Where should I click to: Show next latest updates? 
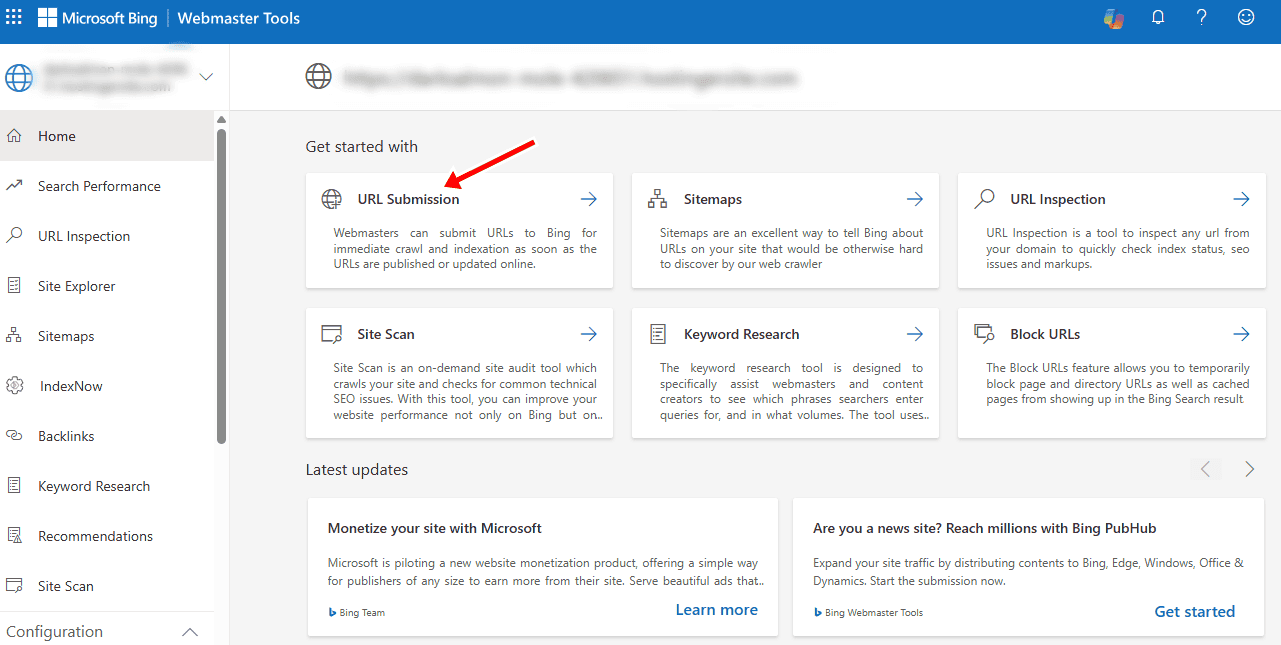tap(1249, 469)
